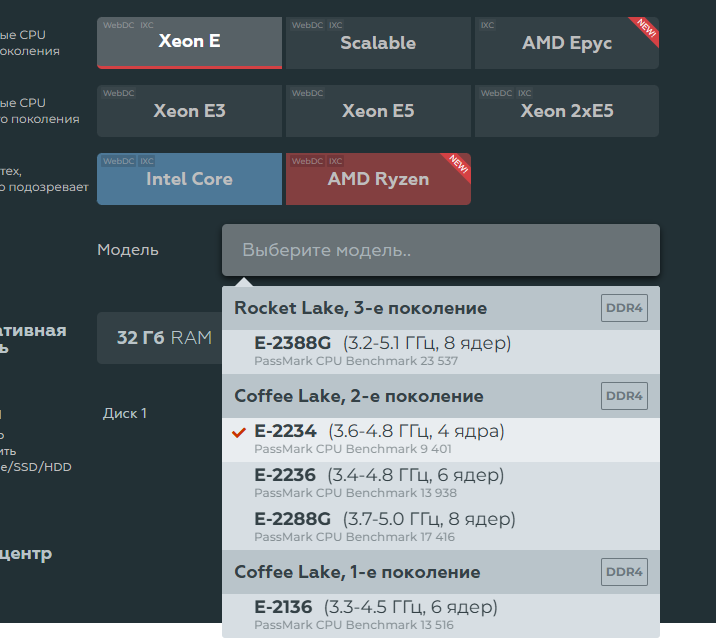The width and height of the screenshot is (716, 640).
Task: Choose the red AMD Ryzen tab
Action: (378, 178)
